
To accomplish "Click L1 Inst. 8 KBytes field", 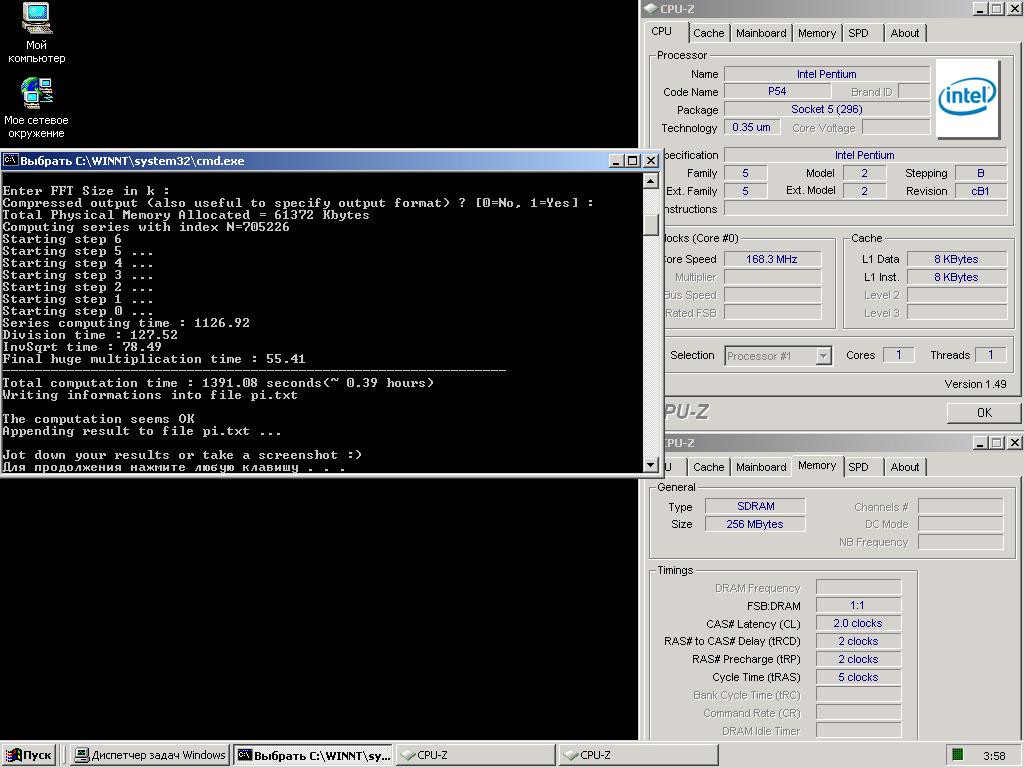I will click(x=956, y=277).
